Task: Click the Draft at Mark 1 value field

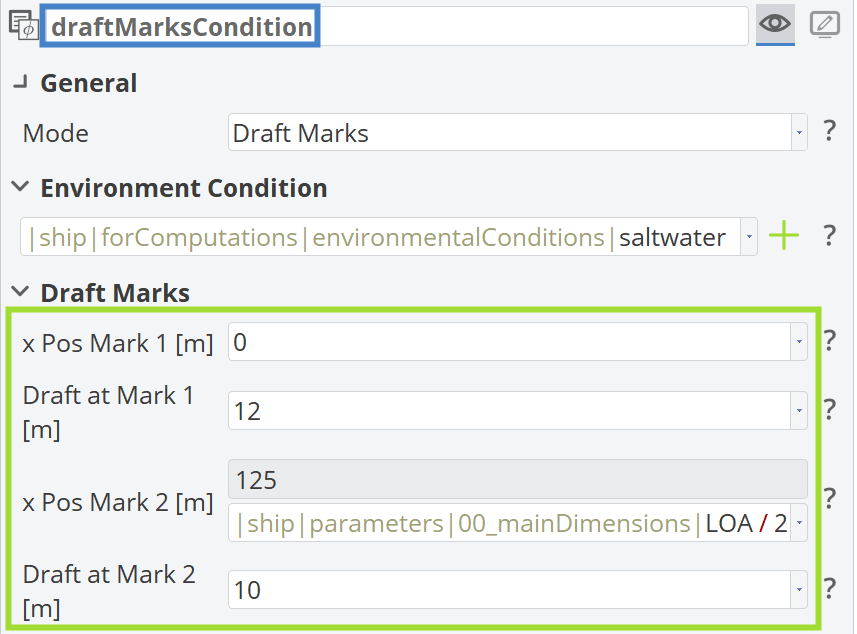Action: (x=500, y=410)
